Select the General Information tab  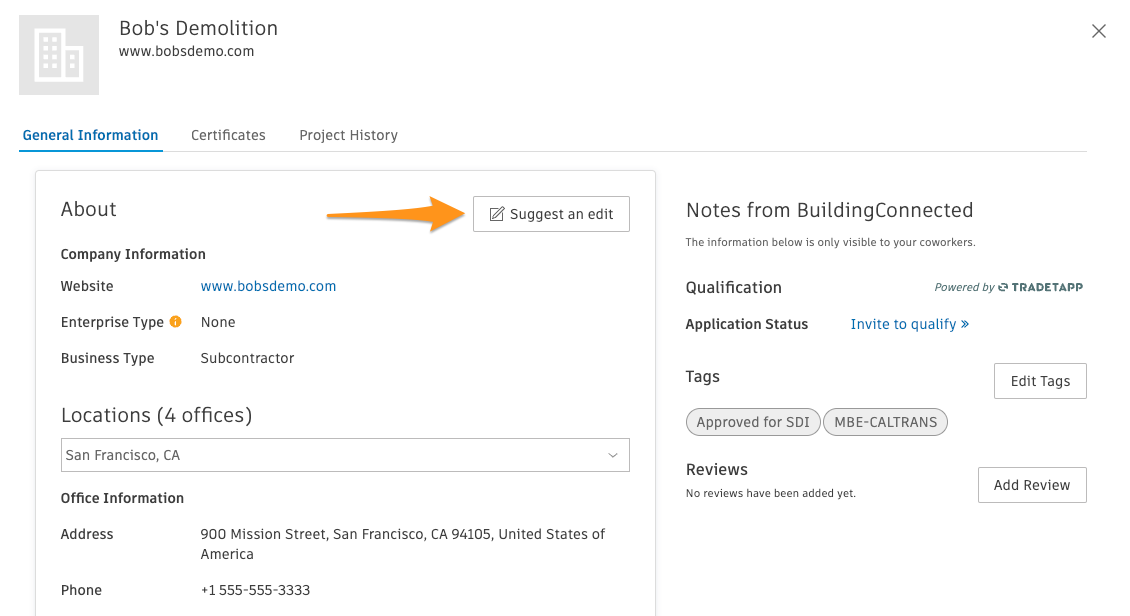click(x=91, y=135)
